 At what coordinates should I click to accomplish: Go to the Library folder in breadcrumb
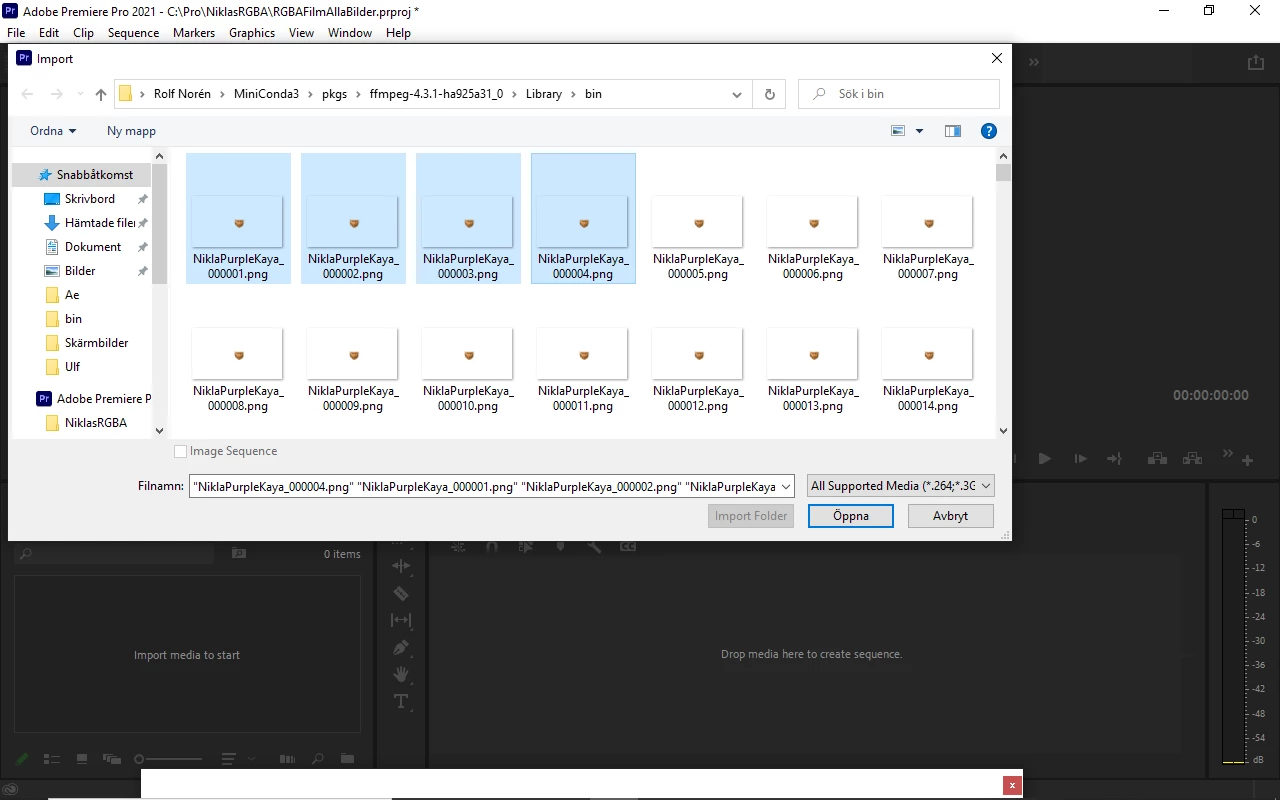pos(544,94)
